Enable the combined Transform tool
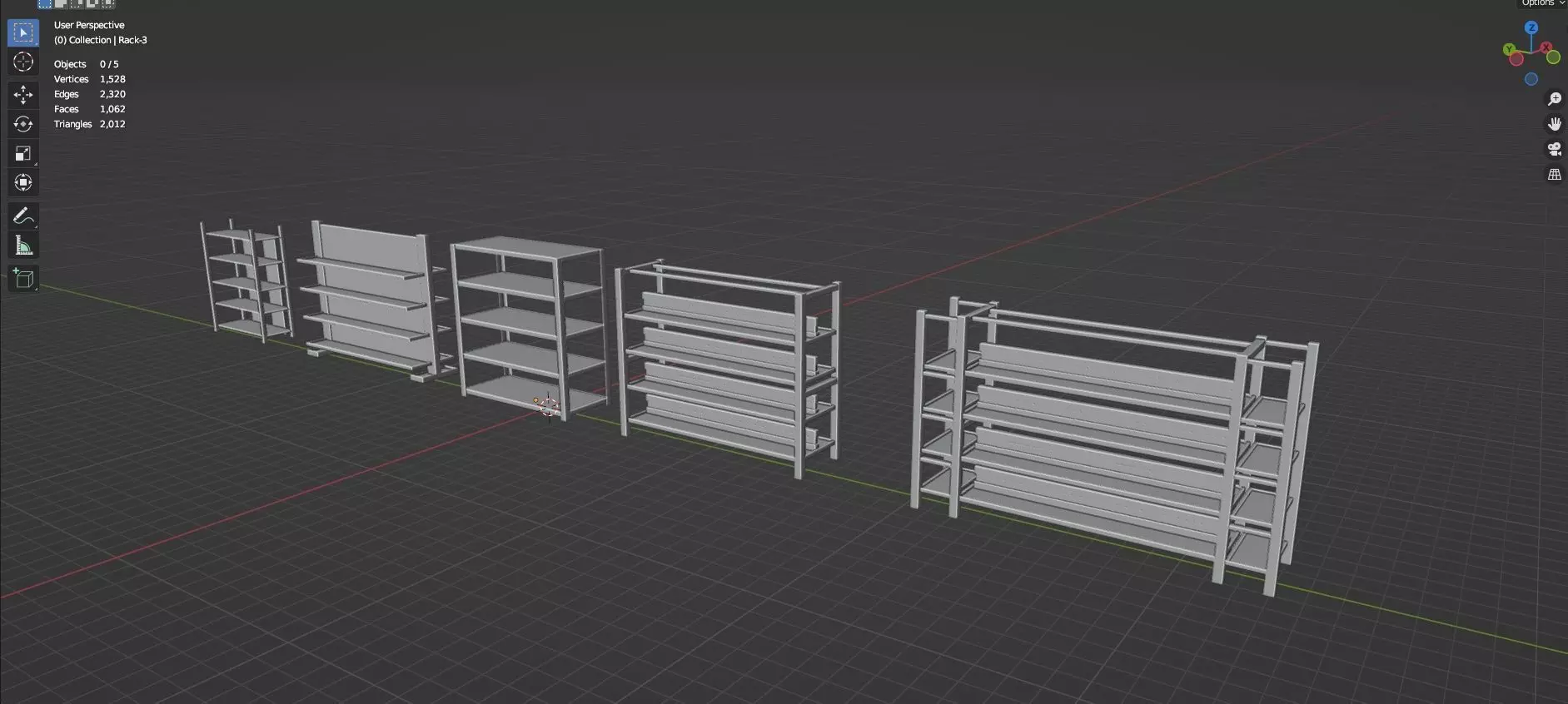The height and width of the screenshot is (704, 1568). click(x=23, y=182)
